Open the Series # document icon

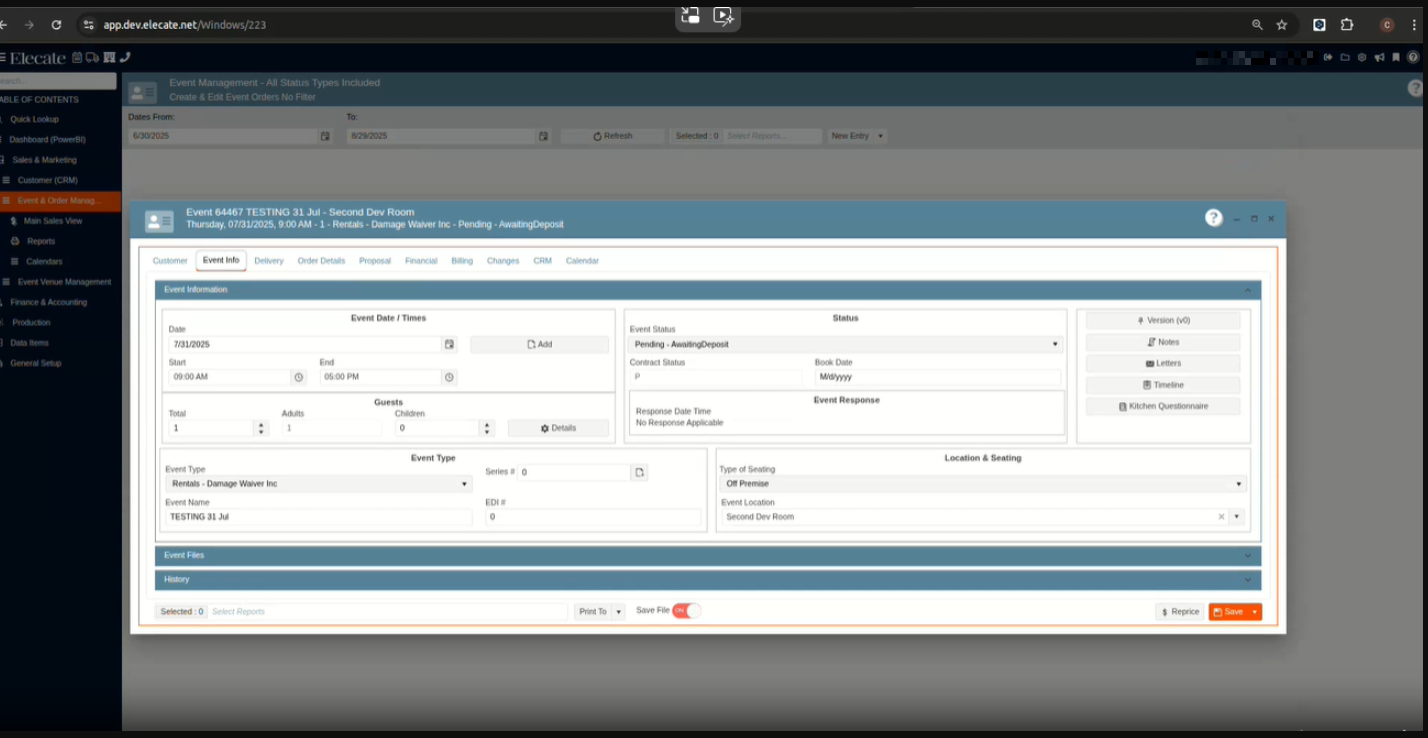(640, 472)
